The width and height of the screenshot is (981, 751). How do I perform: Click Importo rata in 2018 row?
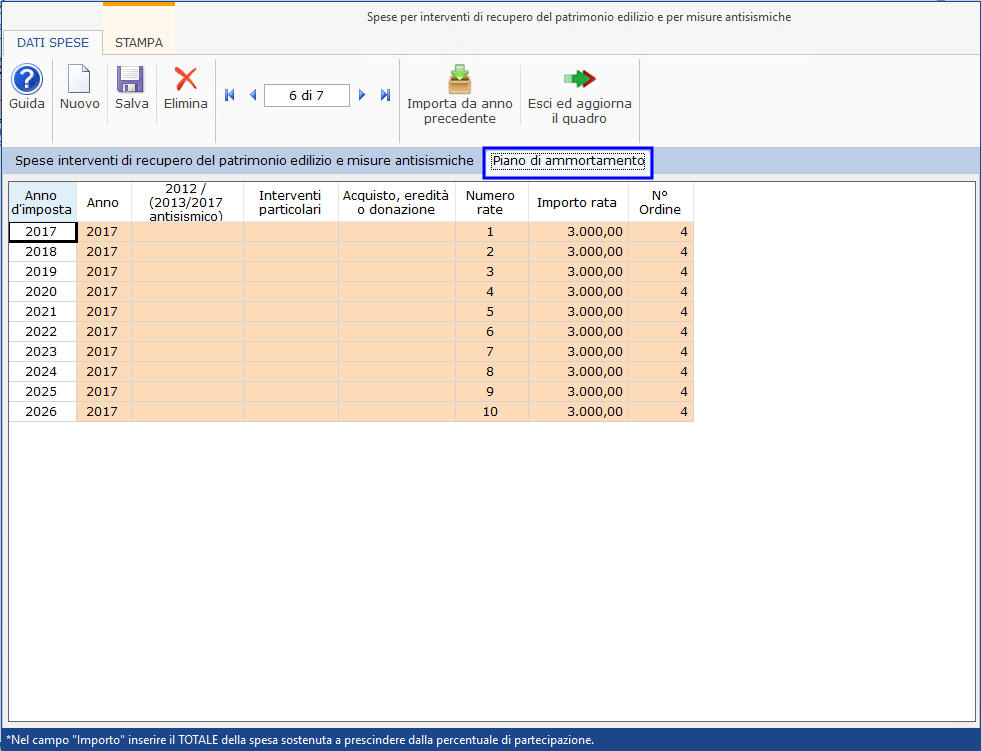pos(578,252)
